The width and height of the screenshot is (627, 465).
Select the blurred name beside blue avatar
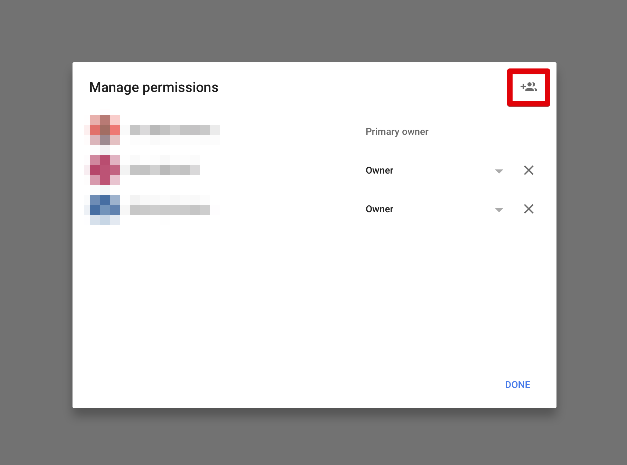[x=170, y=209]
